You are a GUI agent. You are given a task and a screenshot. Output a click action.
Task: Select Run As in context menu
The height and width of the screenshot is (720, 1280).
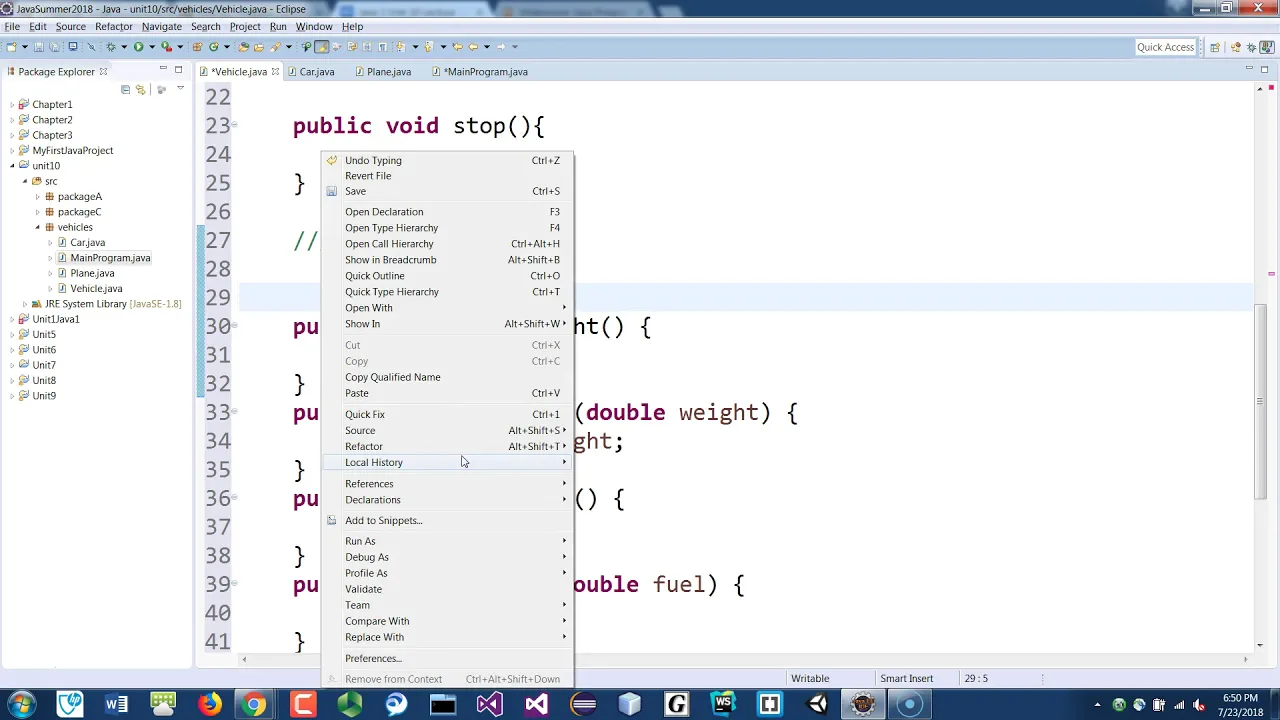click(448, 541)
